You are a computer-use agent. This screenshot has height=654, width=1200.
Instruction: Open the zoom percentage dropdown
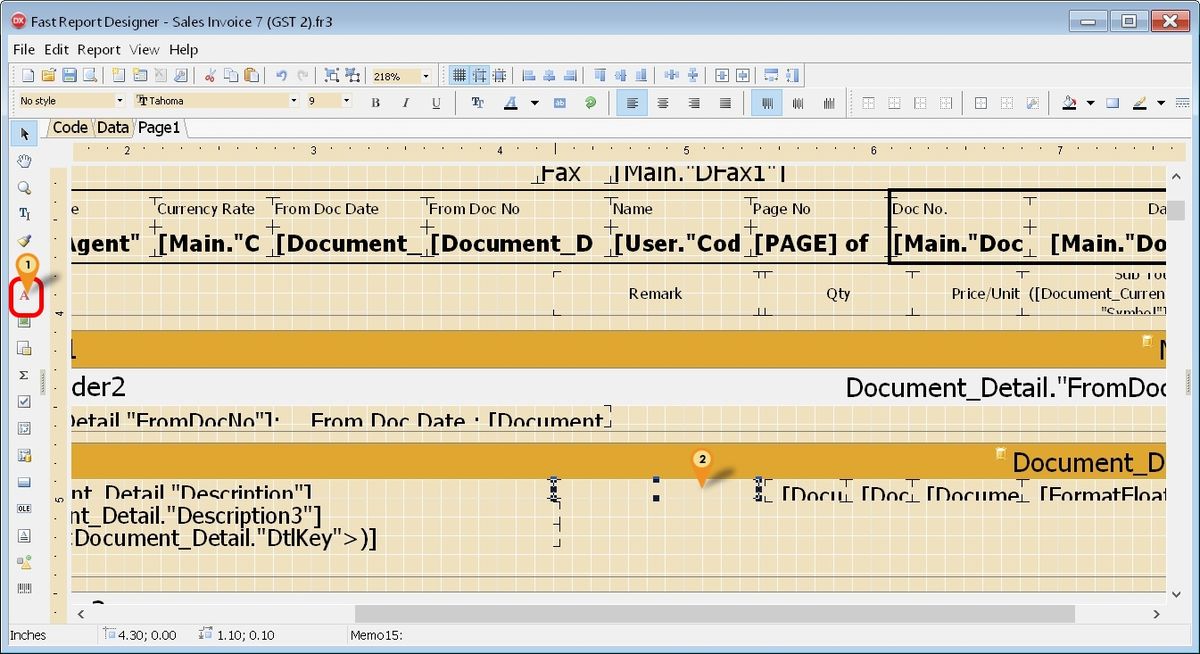426,76
